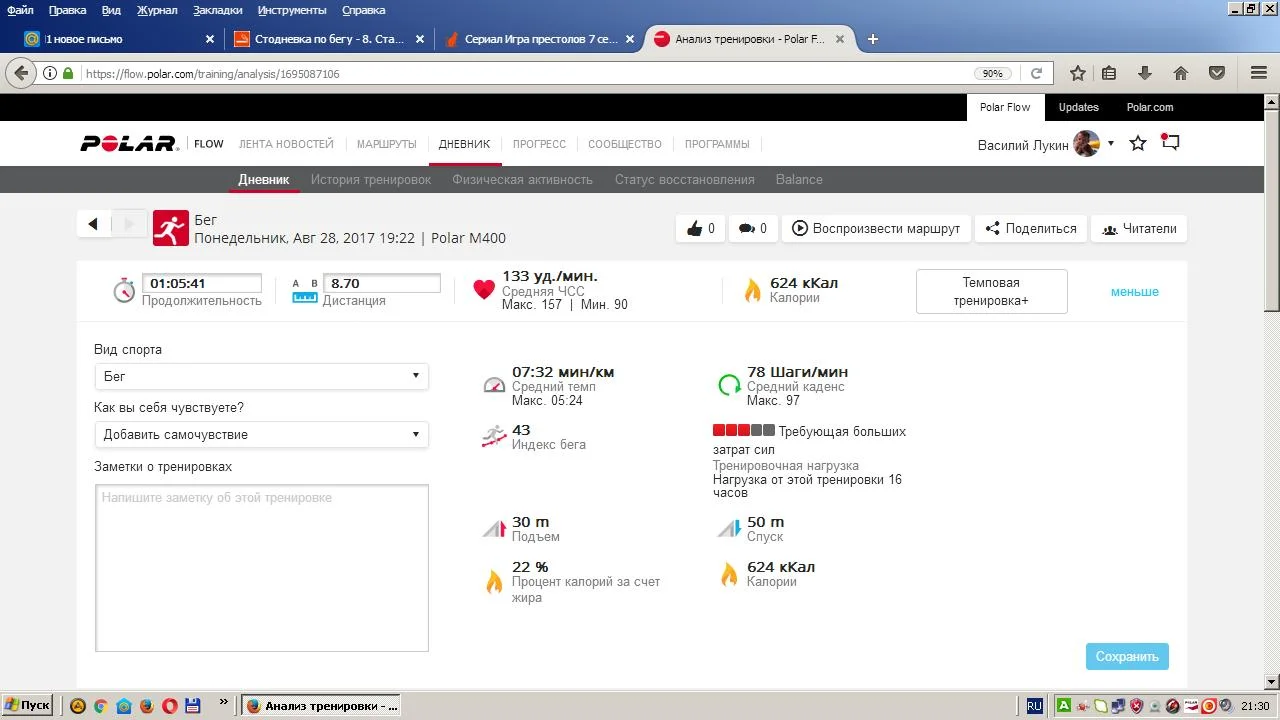
Task: Click the comments speech bubble icon
Action: tap(746, 229)
